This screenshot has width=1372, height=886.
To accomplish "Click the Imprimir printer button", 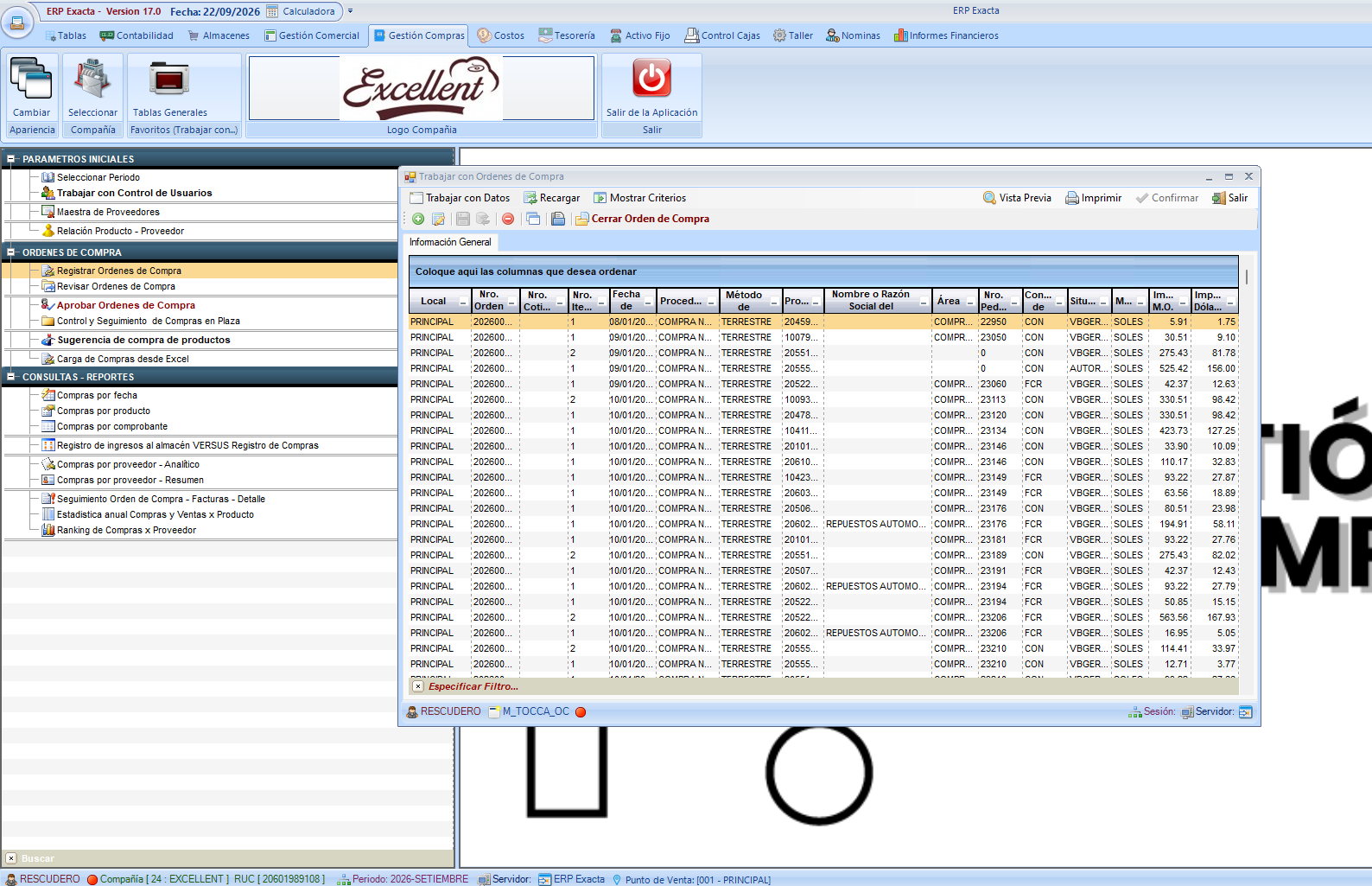I will point(1093,198).
